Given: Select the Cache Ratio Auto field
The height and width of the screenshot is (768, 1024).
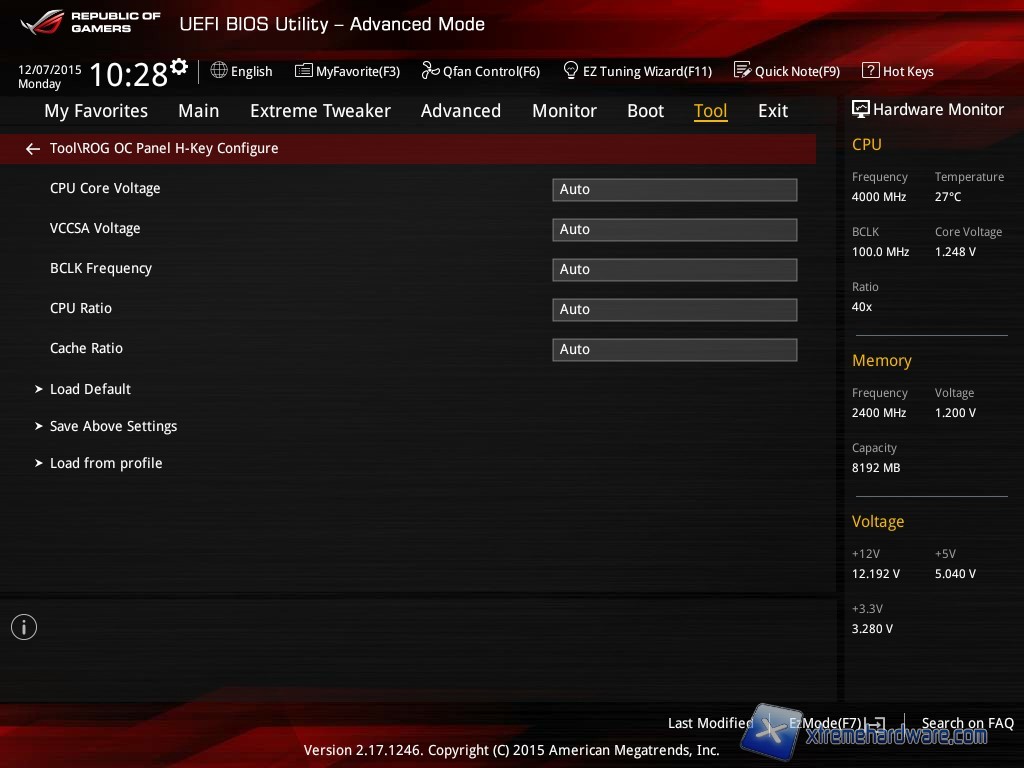Looking at the screenshot, I should point(674,349).
